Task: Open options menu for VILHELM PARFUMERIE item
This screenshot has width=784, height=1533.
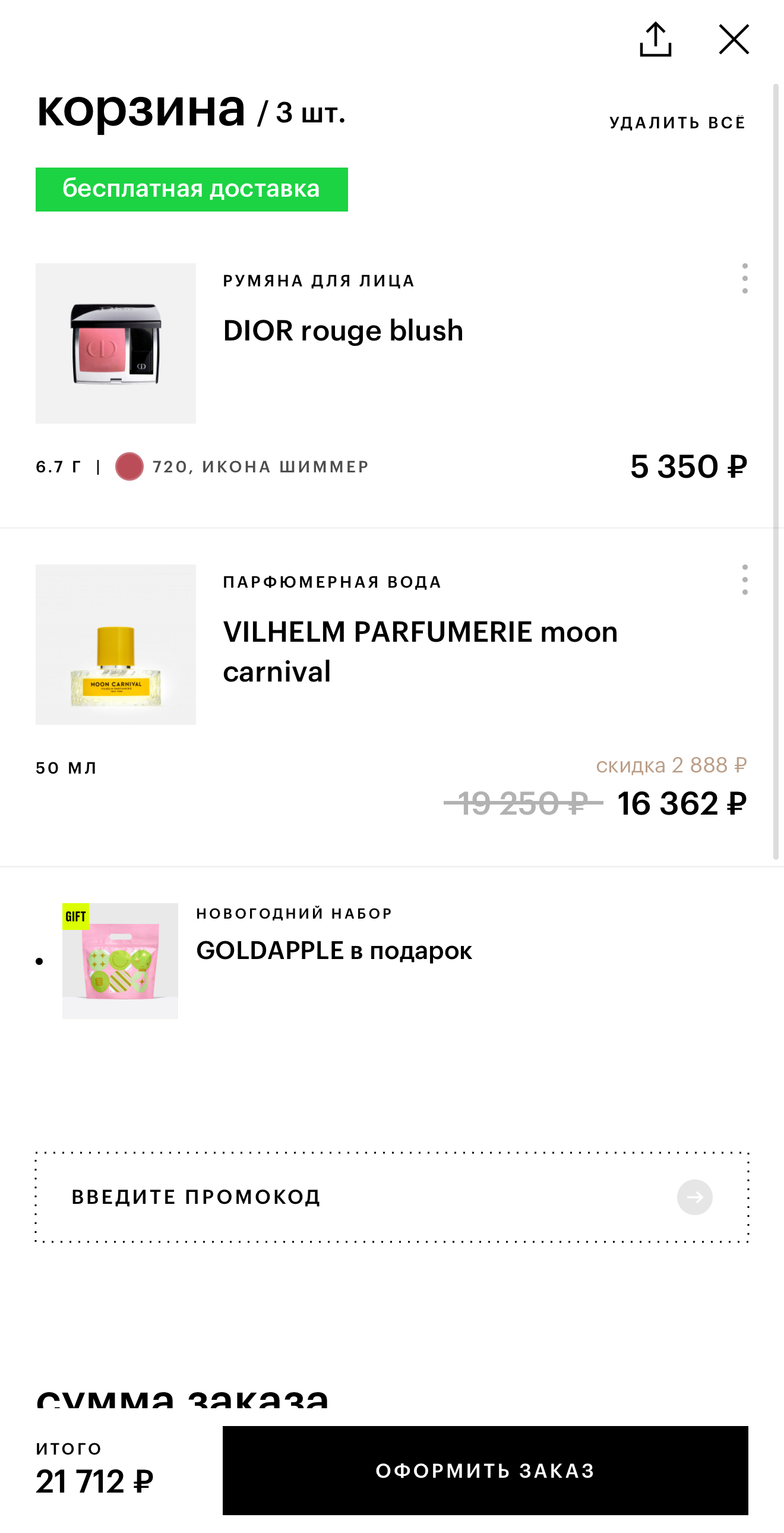Action: 744,580
